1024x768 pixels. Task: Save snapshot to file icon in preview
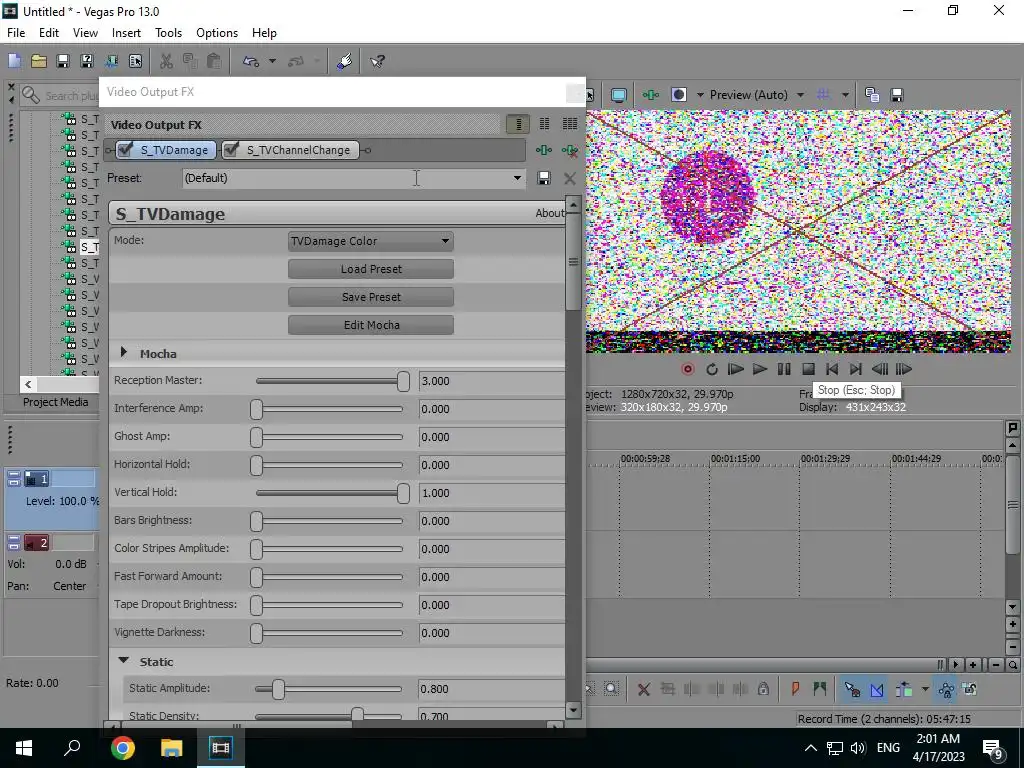click(x=897, y=95)
